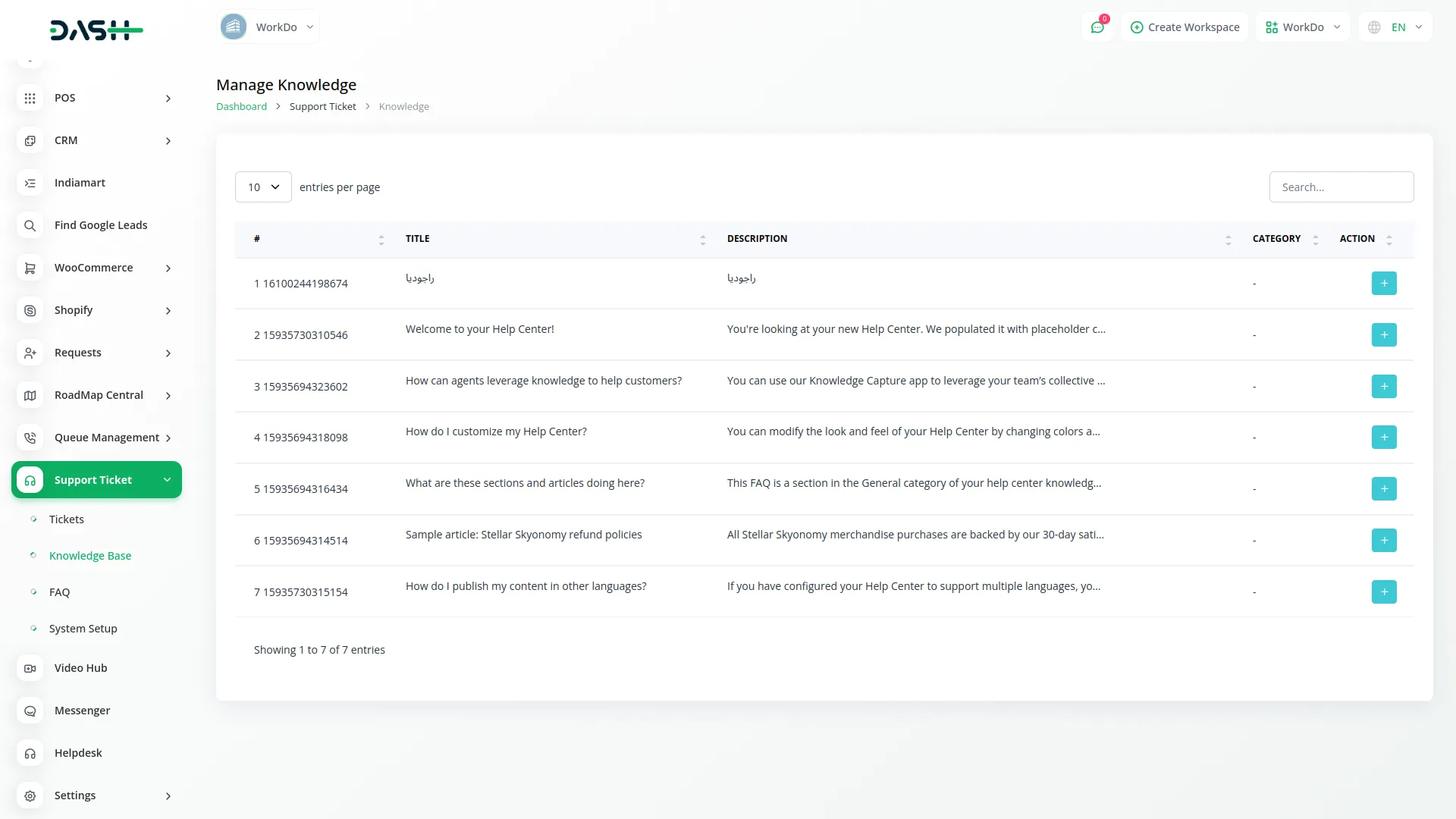The height and width of the screenshot is (819, 1456).
Task: Click the Support Ticket headphones icon
Action: 30,479
